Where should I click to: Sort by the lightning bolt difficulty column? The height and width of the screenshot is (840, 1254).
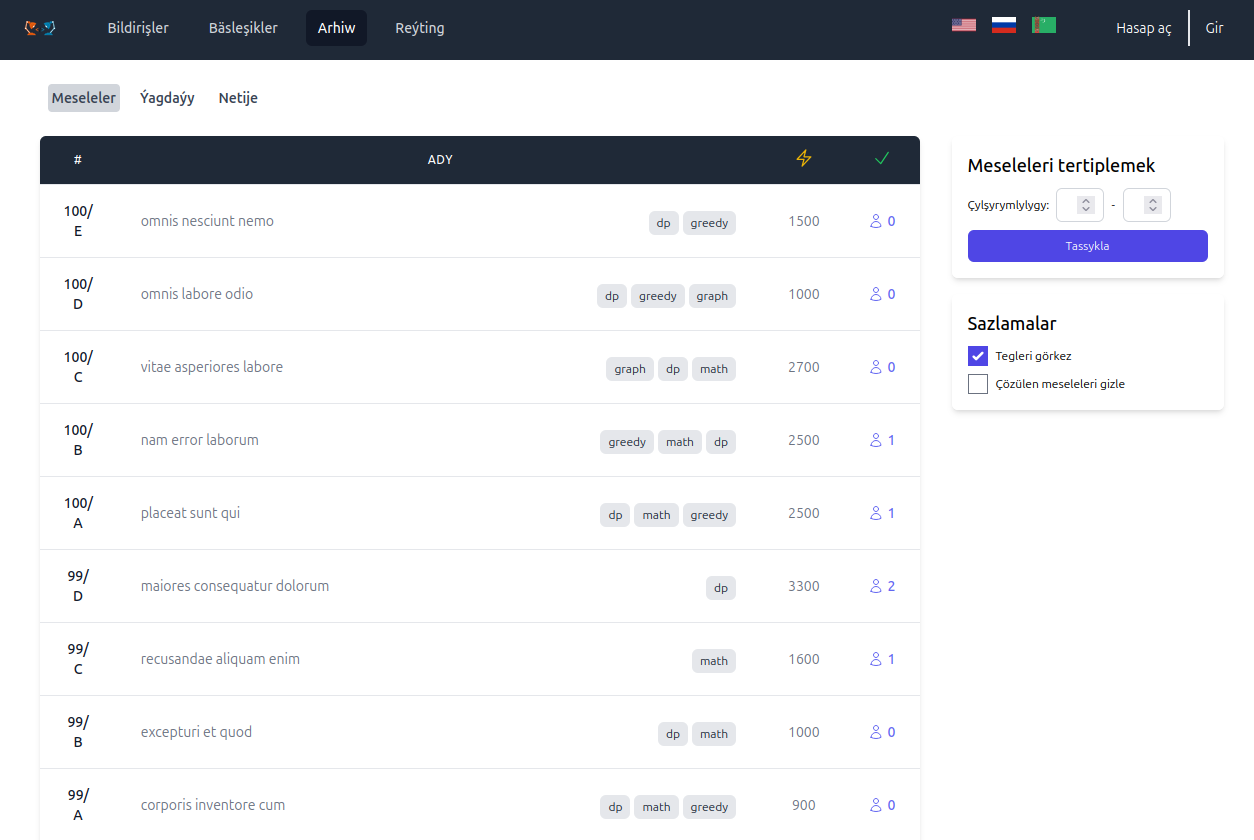click(x=803, y=158)
